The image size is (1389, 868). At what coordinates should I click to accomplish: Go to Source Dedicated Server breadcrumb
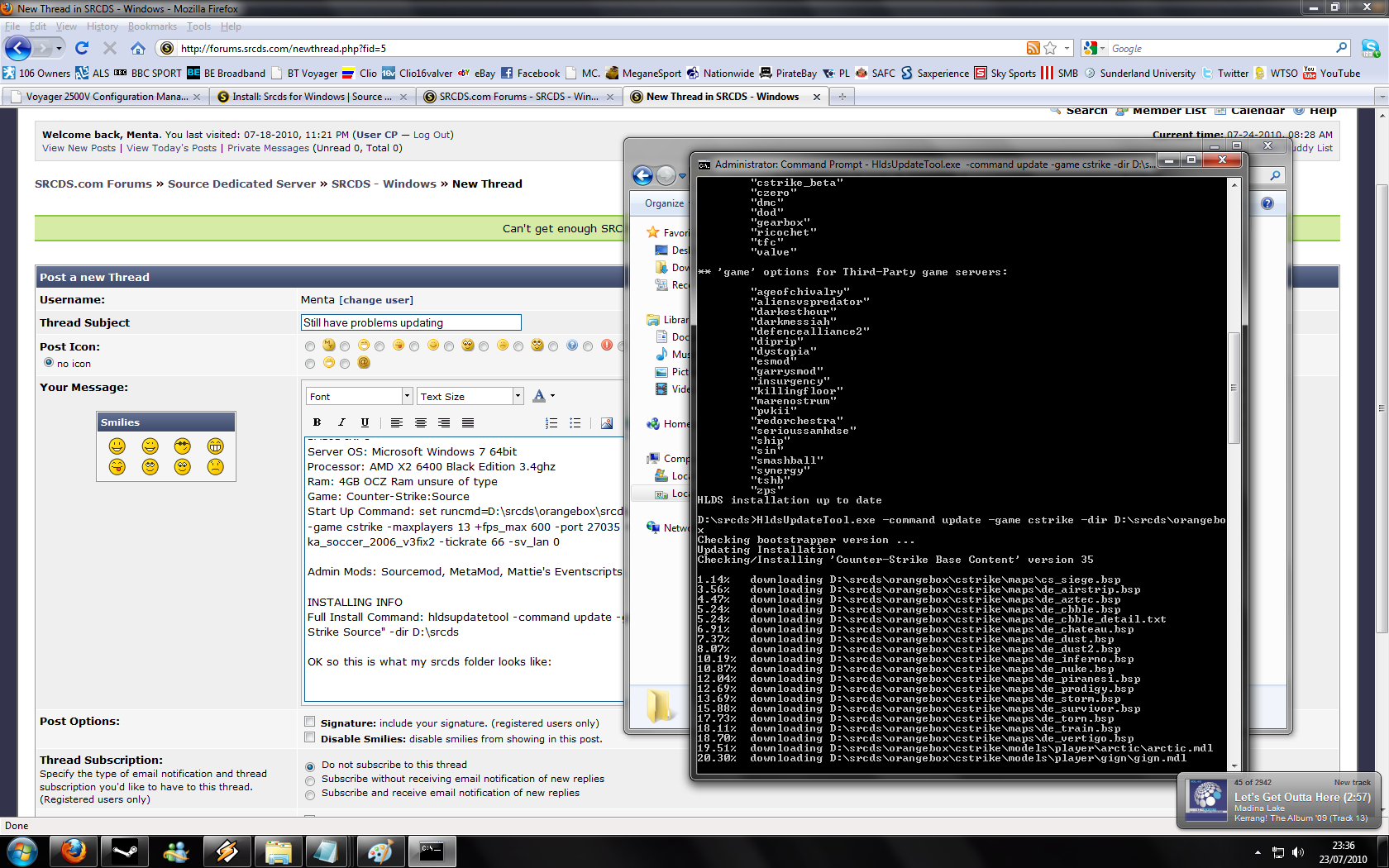241,184
